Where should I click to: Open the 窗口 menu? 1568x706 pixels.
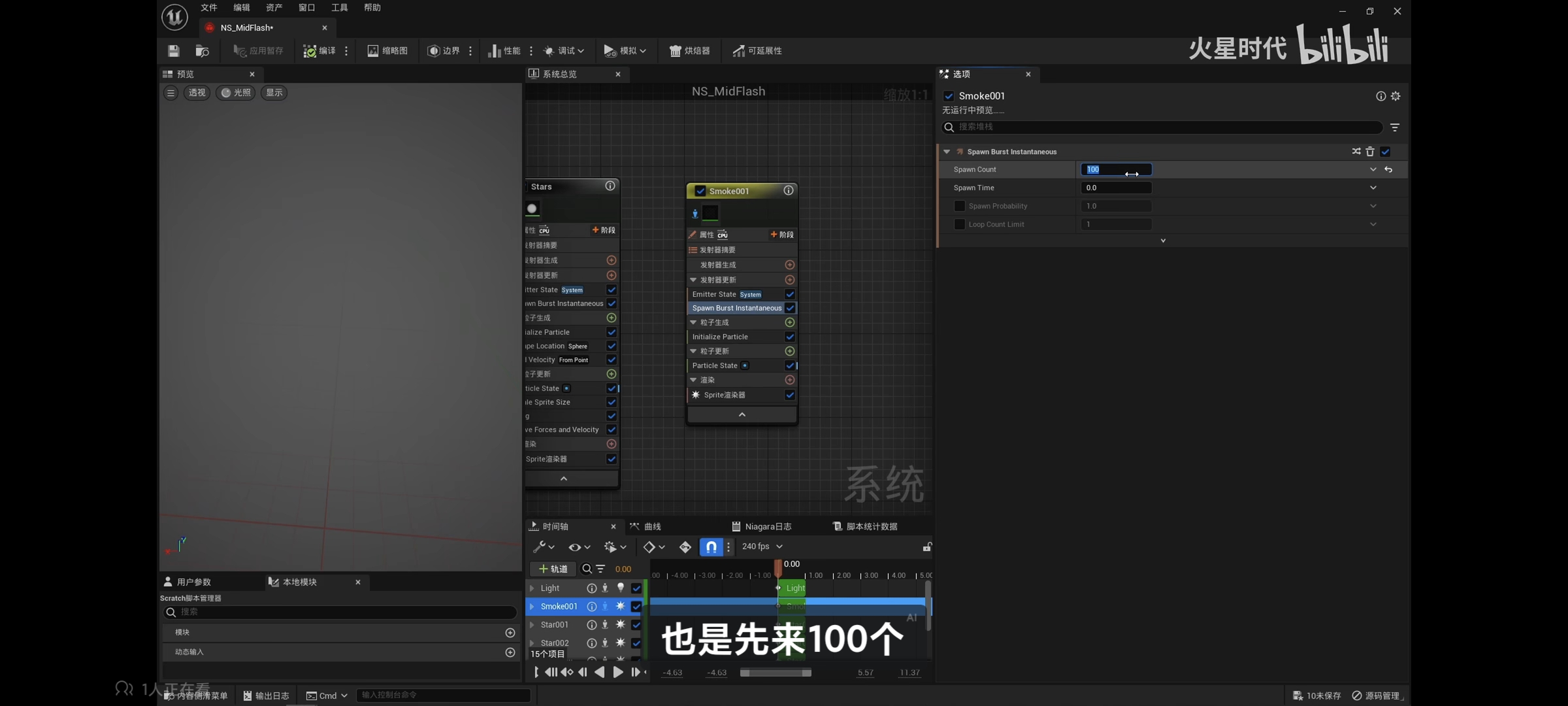click(x=306, y=8)
